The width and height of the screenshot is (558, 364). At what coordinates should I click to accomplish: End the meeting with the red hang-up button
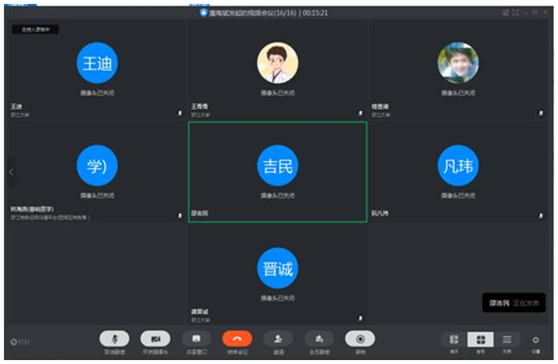click(237, 339)
